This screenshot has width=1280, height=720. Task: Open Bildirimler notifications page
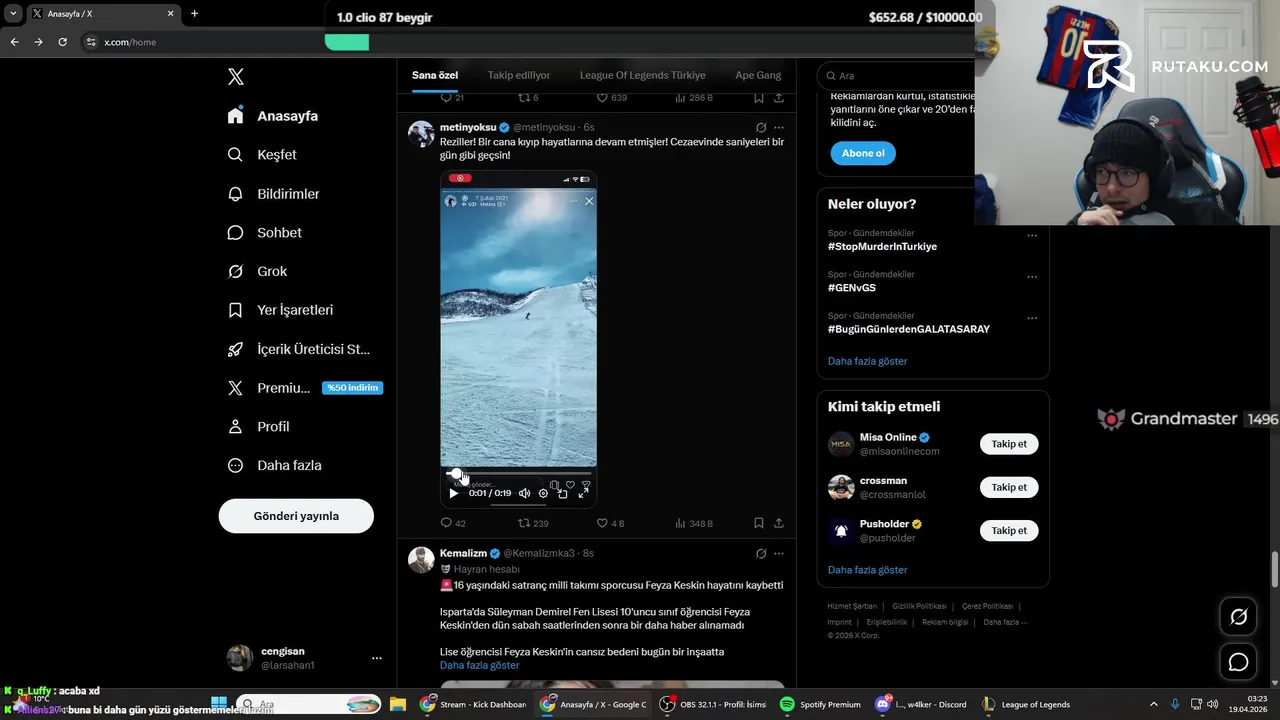[273, 194]
